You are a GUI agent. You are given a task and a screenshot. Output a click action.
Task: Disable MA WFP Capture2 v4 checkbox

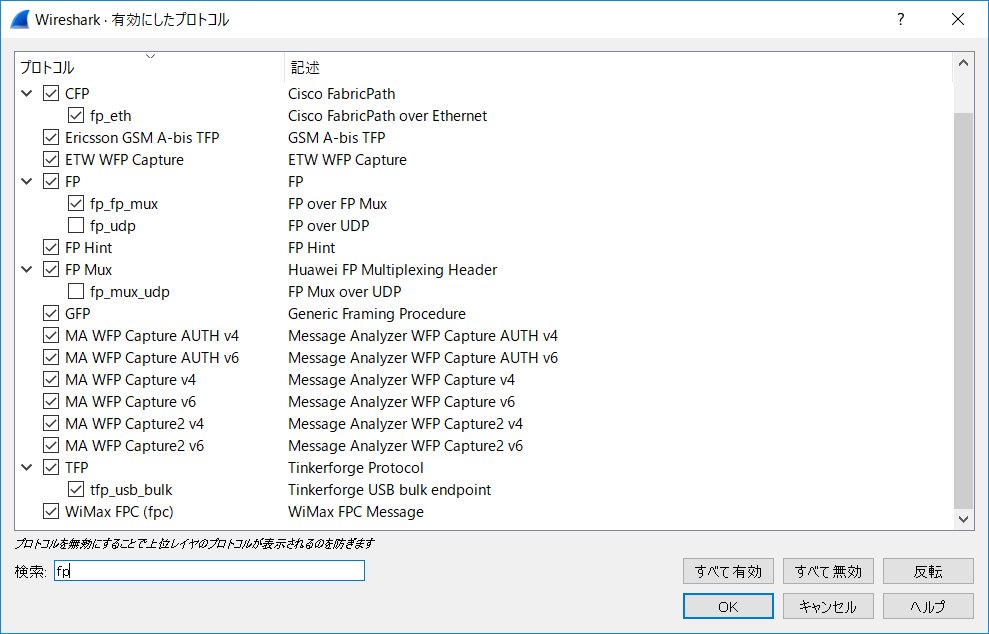[51, 423]
